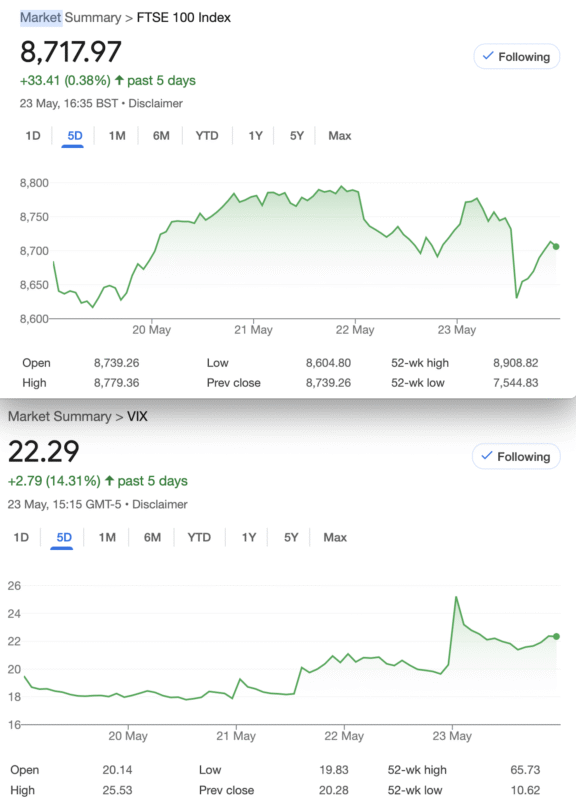Switch VIX chart to 1M
This screenshot has height=800, width=576.
(107, 537)
